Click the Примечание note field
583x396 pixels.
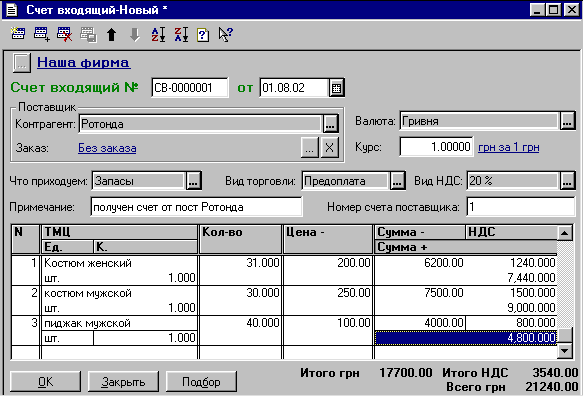pyautogui.click(x=196, y=207)
